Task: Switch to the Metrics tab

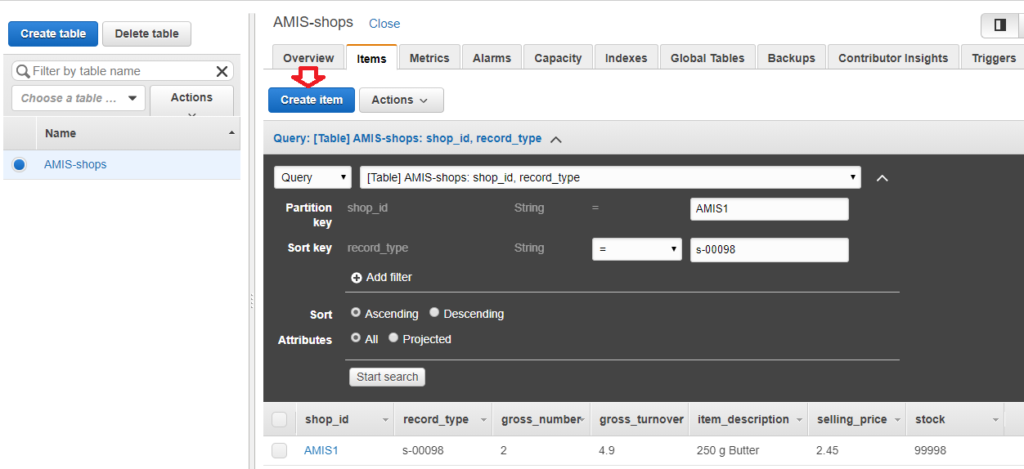Action: click(429, 58)
